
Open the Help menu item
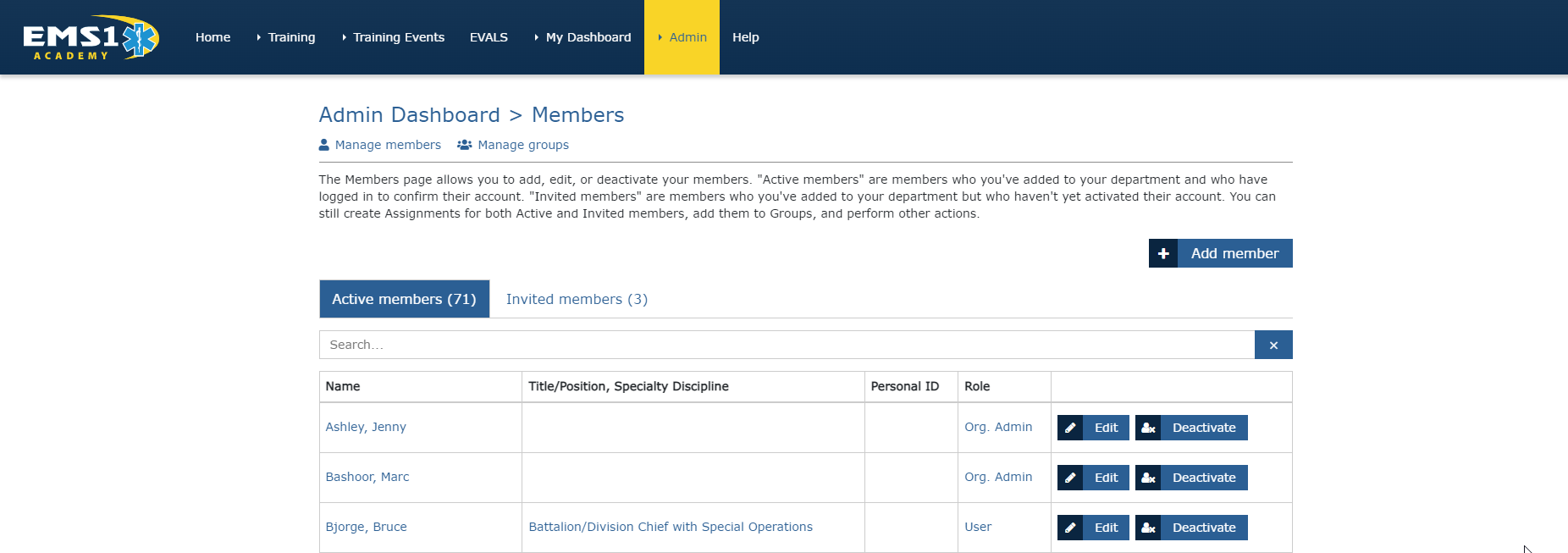[745, 37]
